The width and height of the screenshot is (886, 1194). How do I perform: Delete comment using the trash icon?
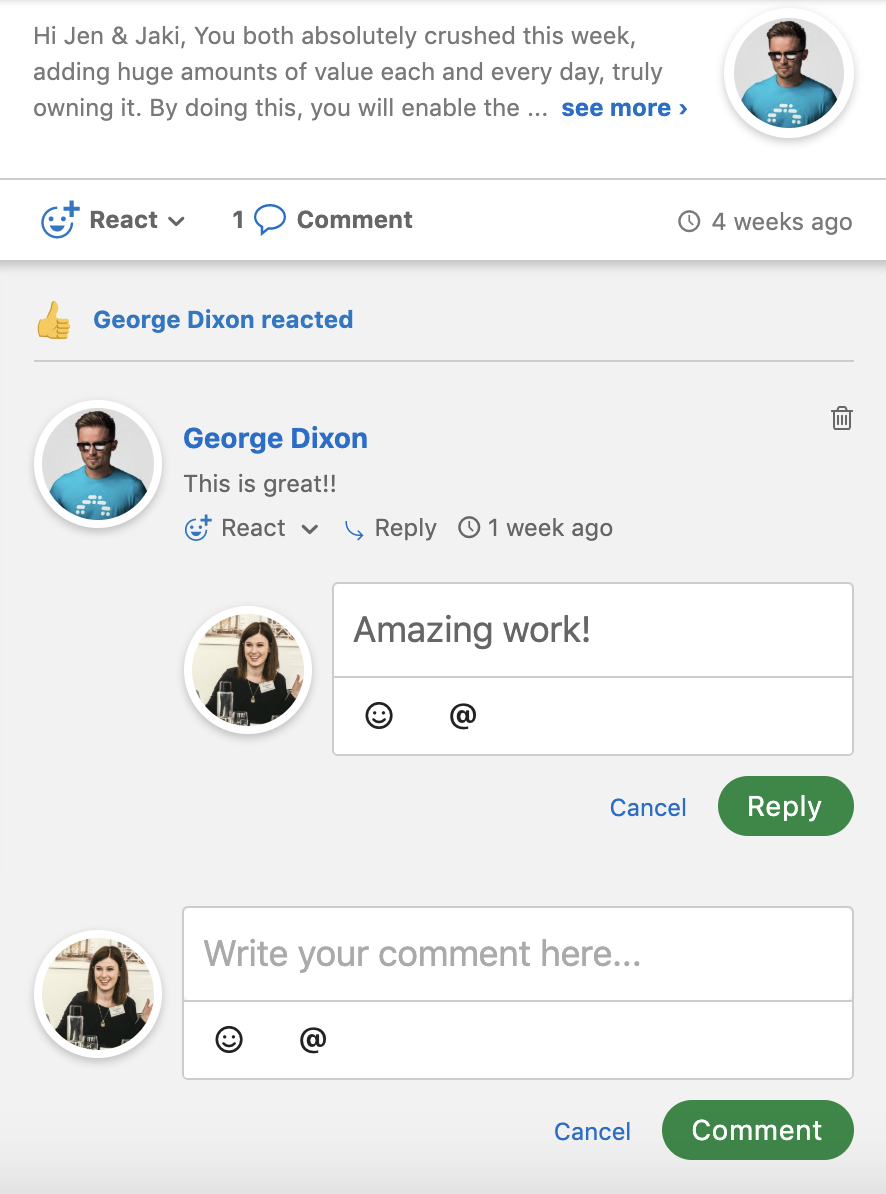click(x=842, y=418)
